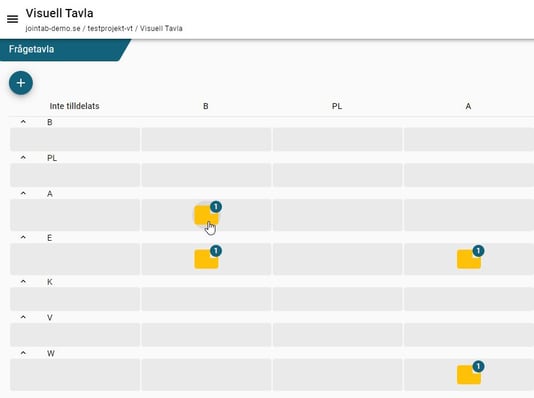Collapse the B row
This screenshot has height=398, width=534.
(23, 122)
